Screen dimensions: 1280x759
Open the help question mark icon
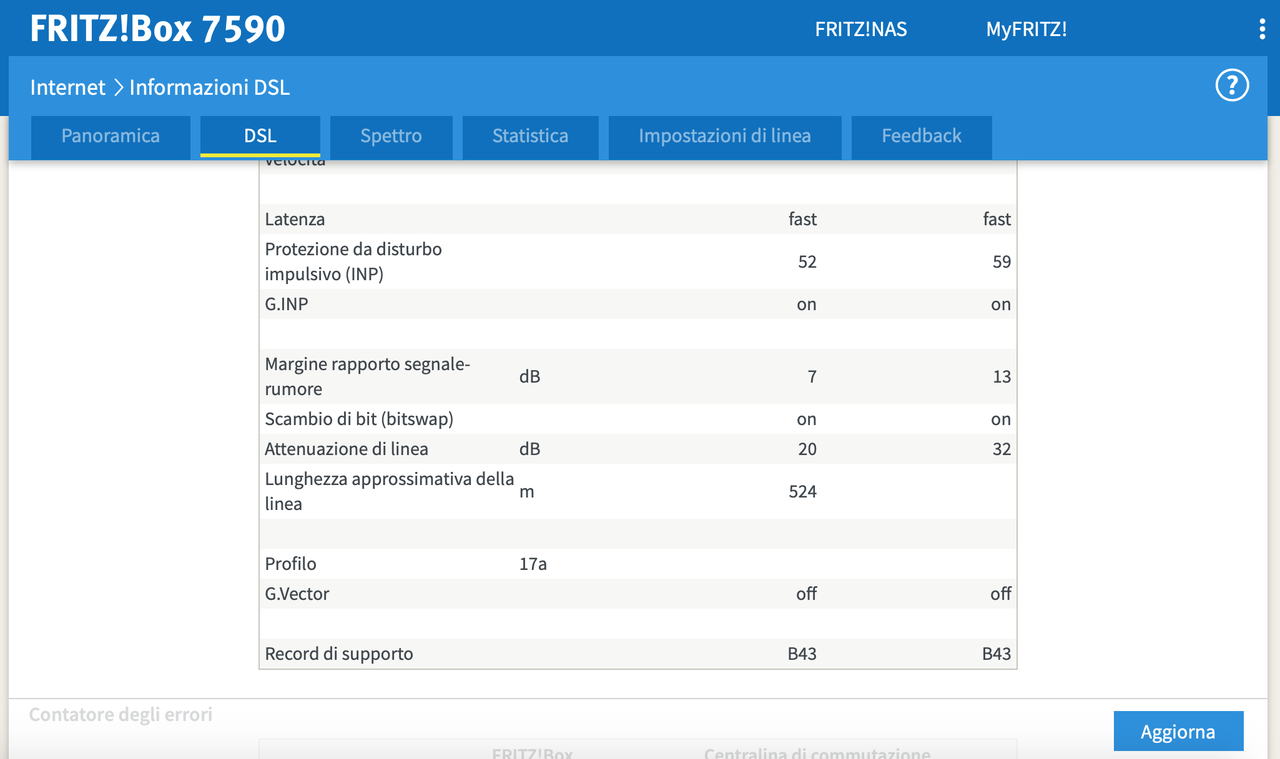click(1232, 85)
